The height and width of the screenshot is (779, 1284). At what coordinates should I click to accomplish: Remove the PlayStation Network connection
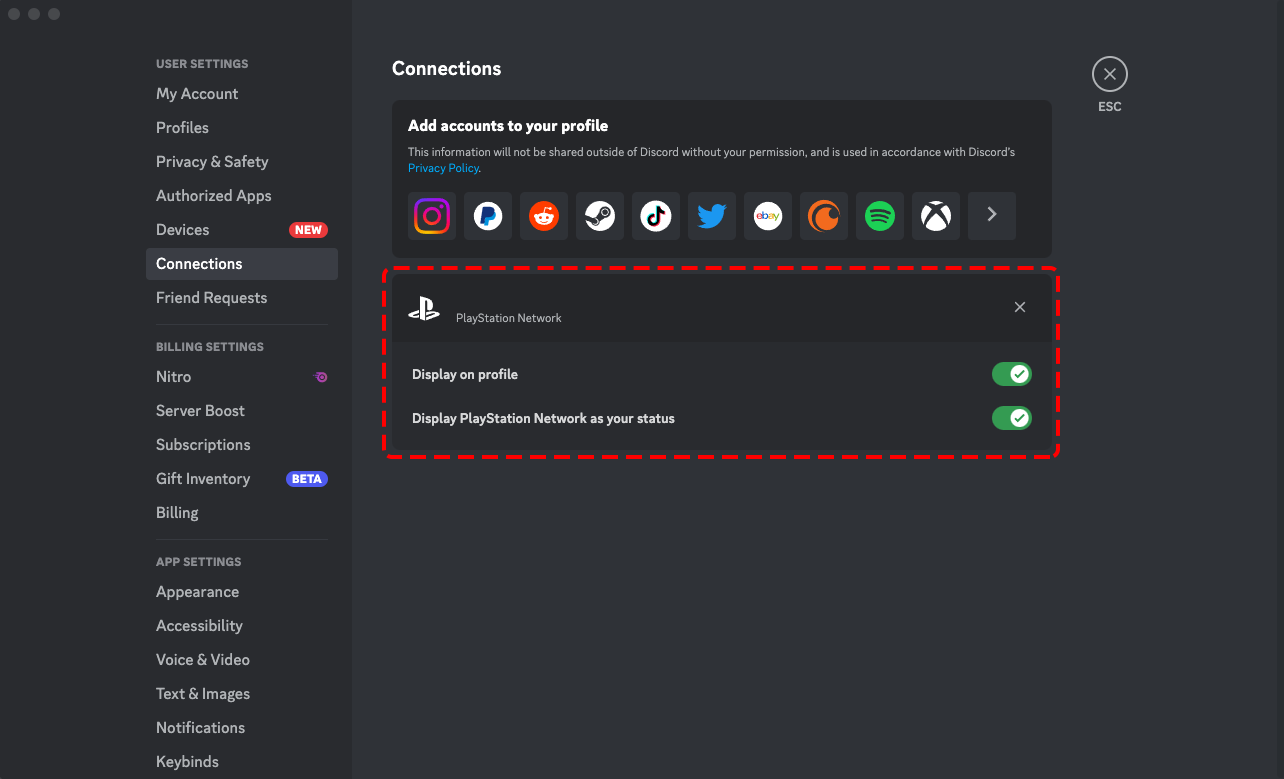(x=1020, y=307)
